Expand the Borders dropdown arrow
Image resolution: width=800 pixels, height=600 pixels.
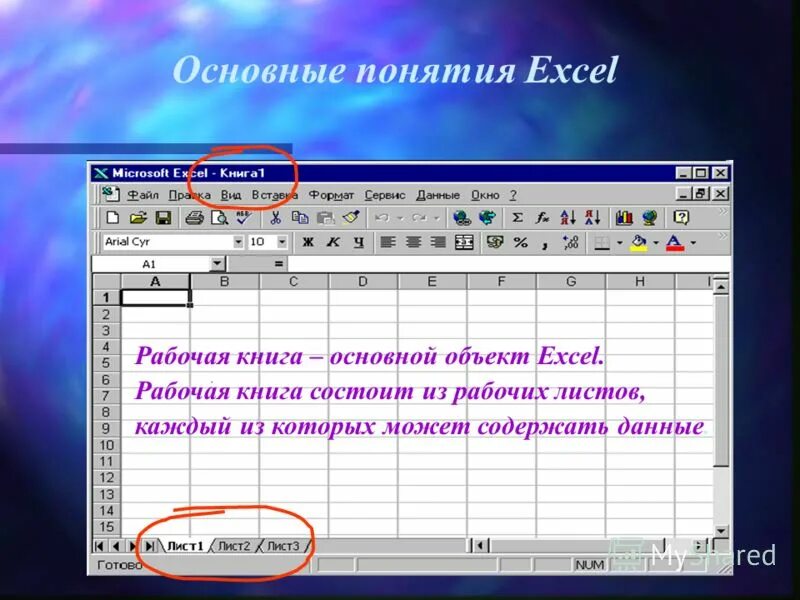pyautogui.click(x=619, y=242)
